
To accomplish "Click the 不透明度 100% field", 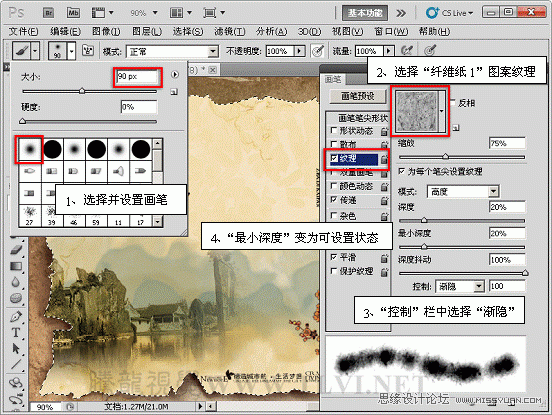I will pyautogui.click(x=280, y=51).
